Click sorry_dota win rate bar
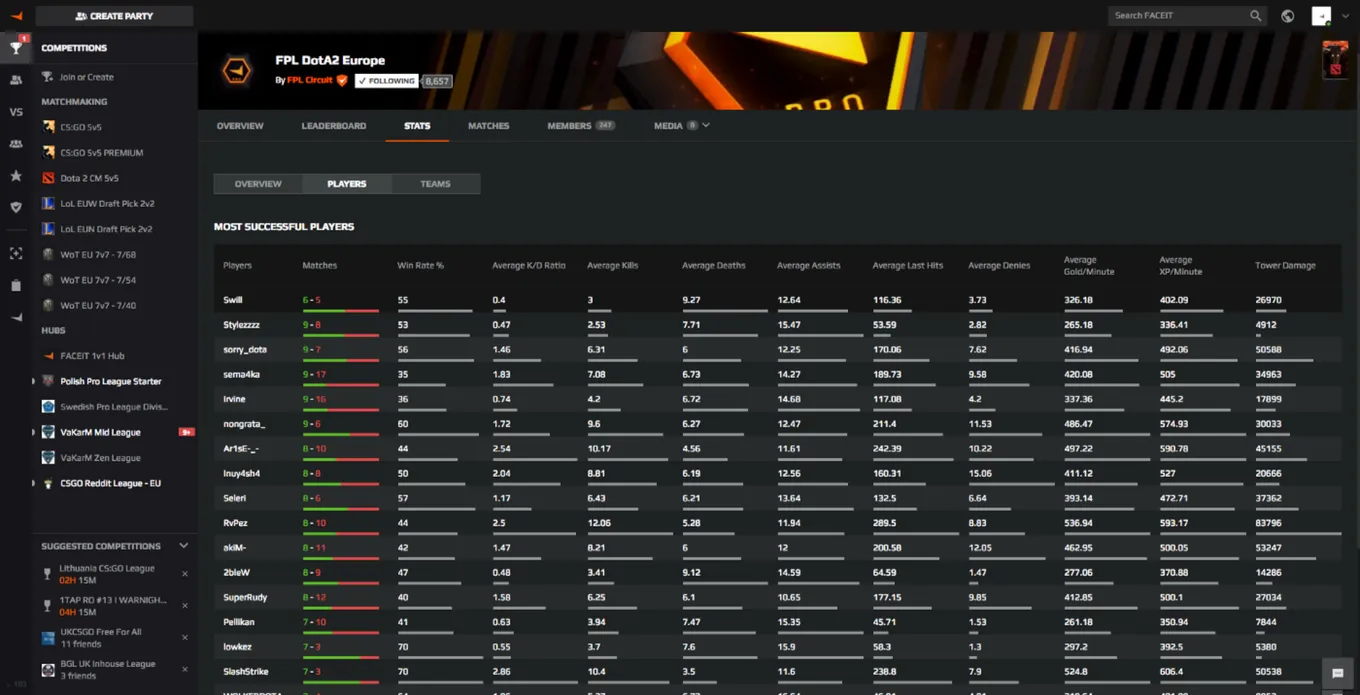 click(434, 360)
